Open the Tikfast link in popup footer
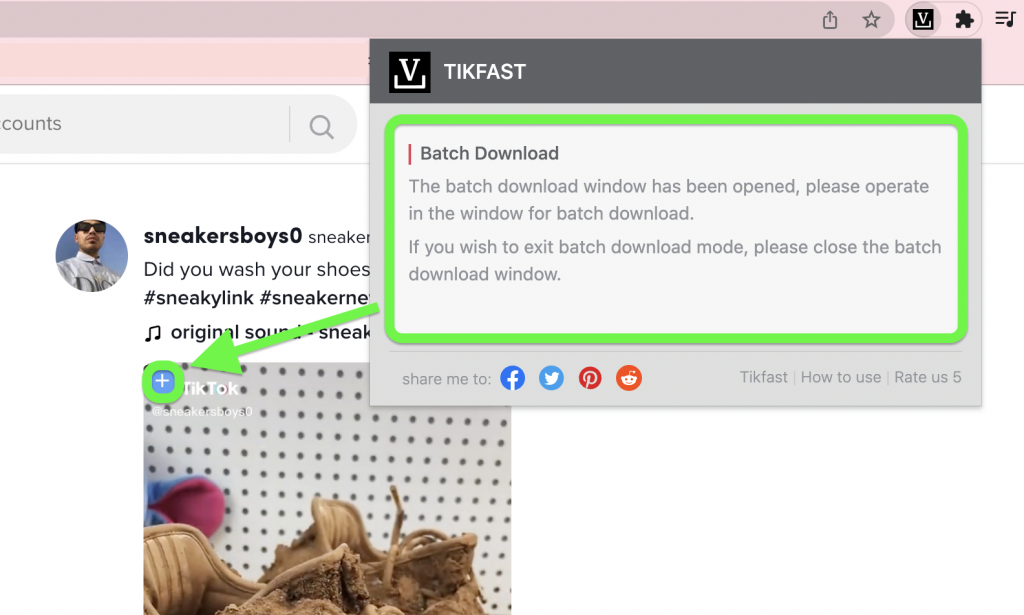This screenshot has width=1024, height=615. tap(763, 377)
